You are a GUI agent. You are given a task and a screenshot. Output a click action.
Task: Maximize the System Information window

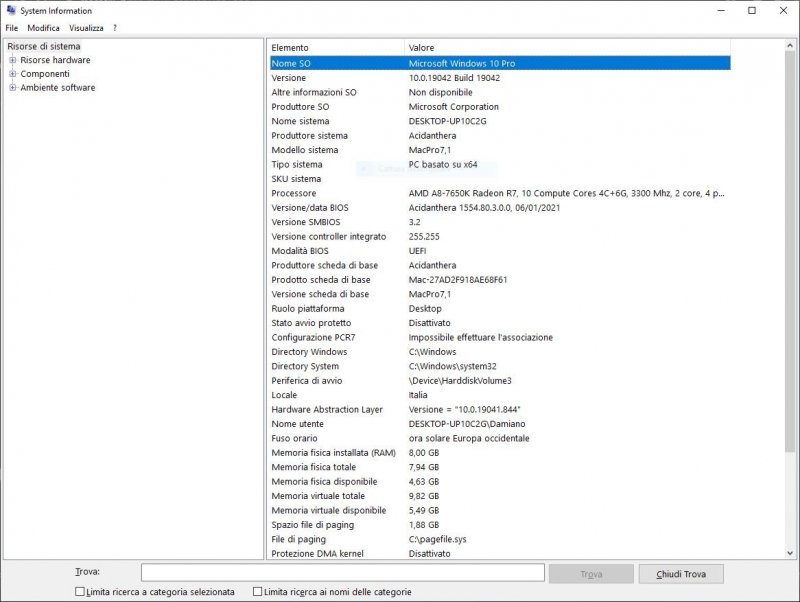coord(752,10)
